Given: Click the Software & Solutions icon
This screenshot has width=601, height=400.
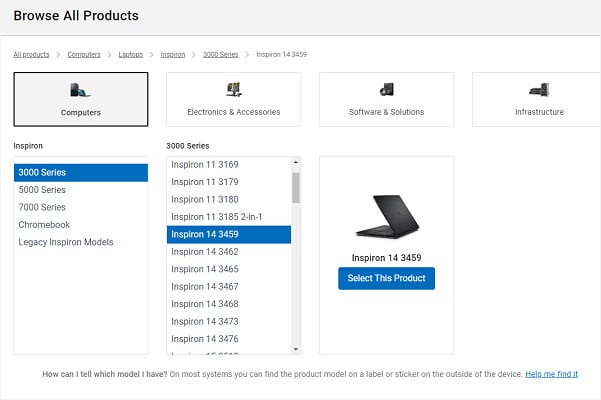Looking at the screenshot, I should click(x=387, y=90).
